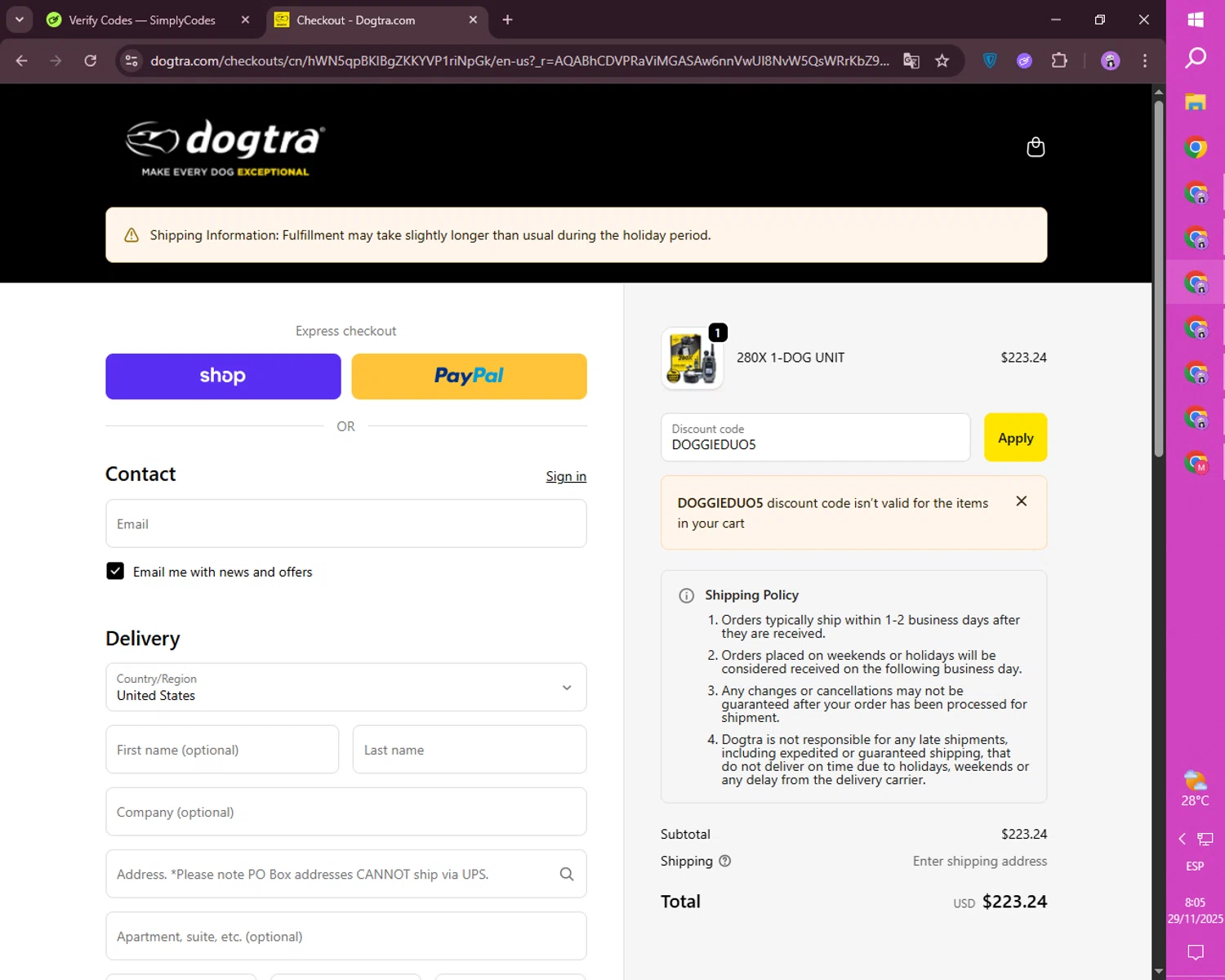This screenshot has height=980, width=1225.
Task: Focus the First name (optional) field
Action: click(222, 750)
